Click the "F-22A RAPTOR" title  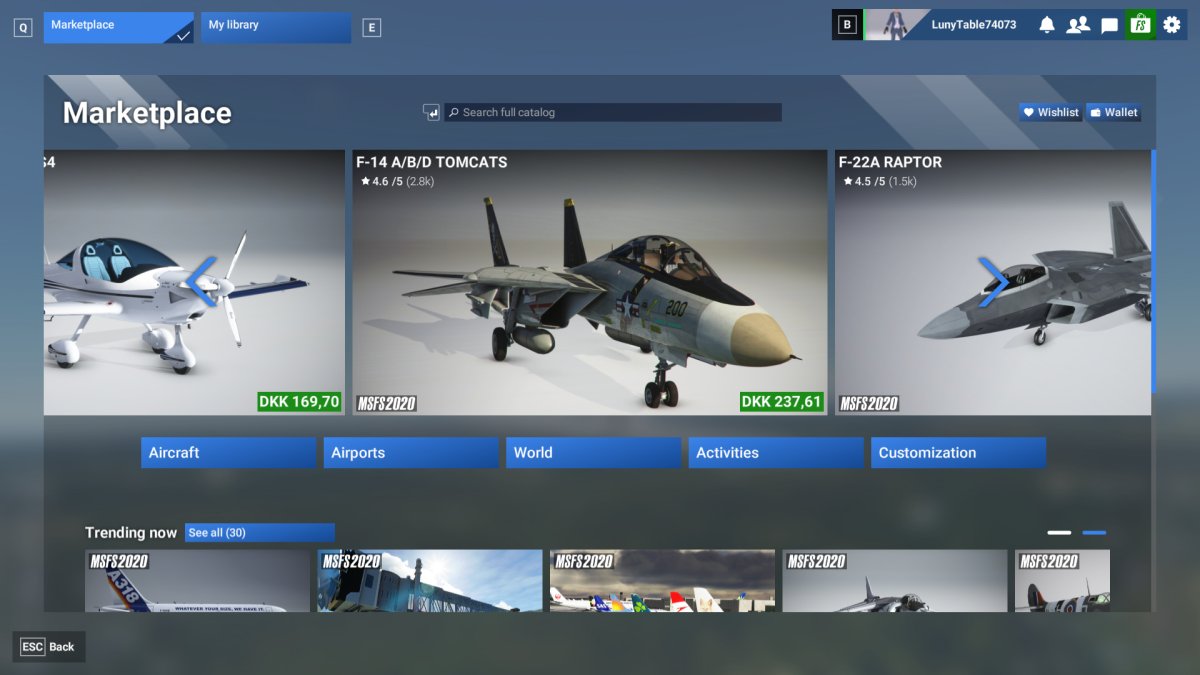[890, 162]
